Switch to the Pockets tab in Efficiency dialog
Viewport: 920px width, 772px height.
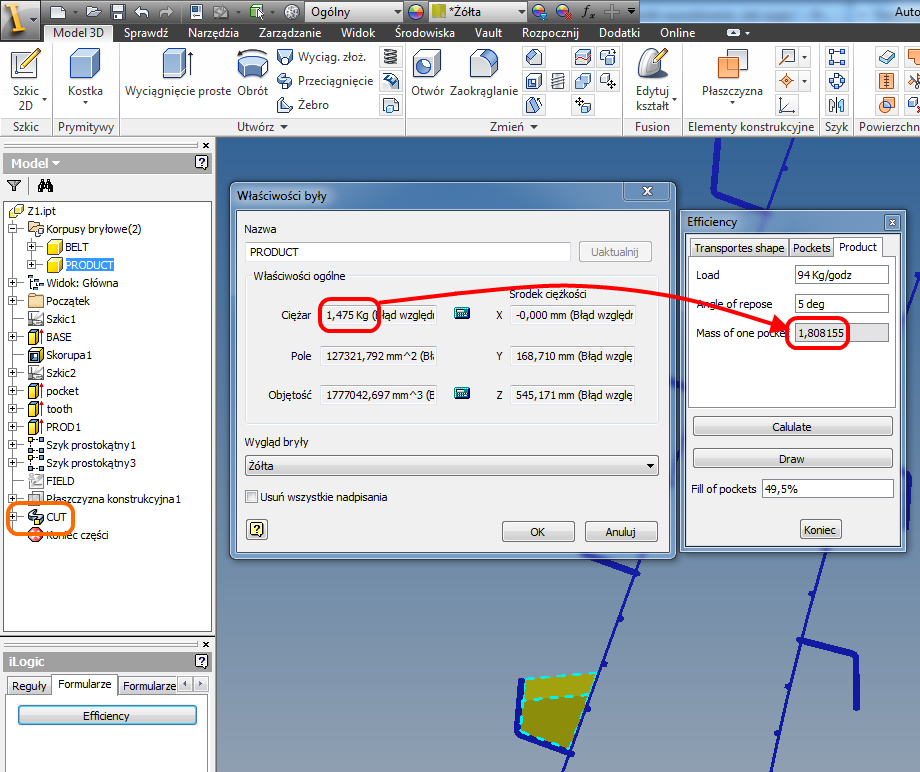pos(811,247)
